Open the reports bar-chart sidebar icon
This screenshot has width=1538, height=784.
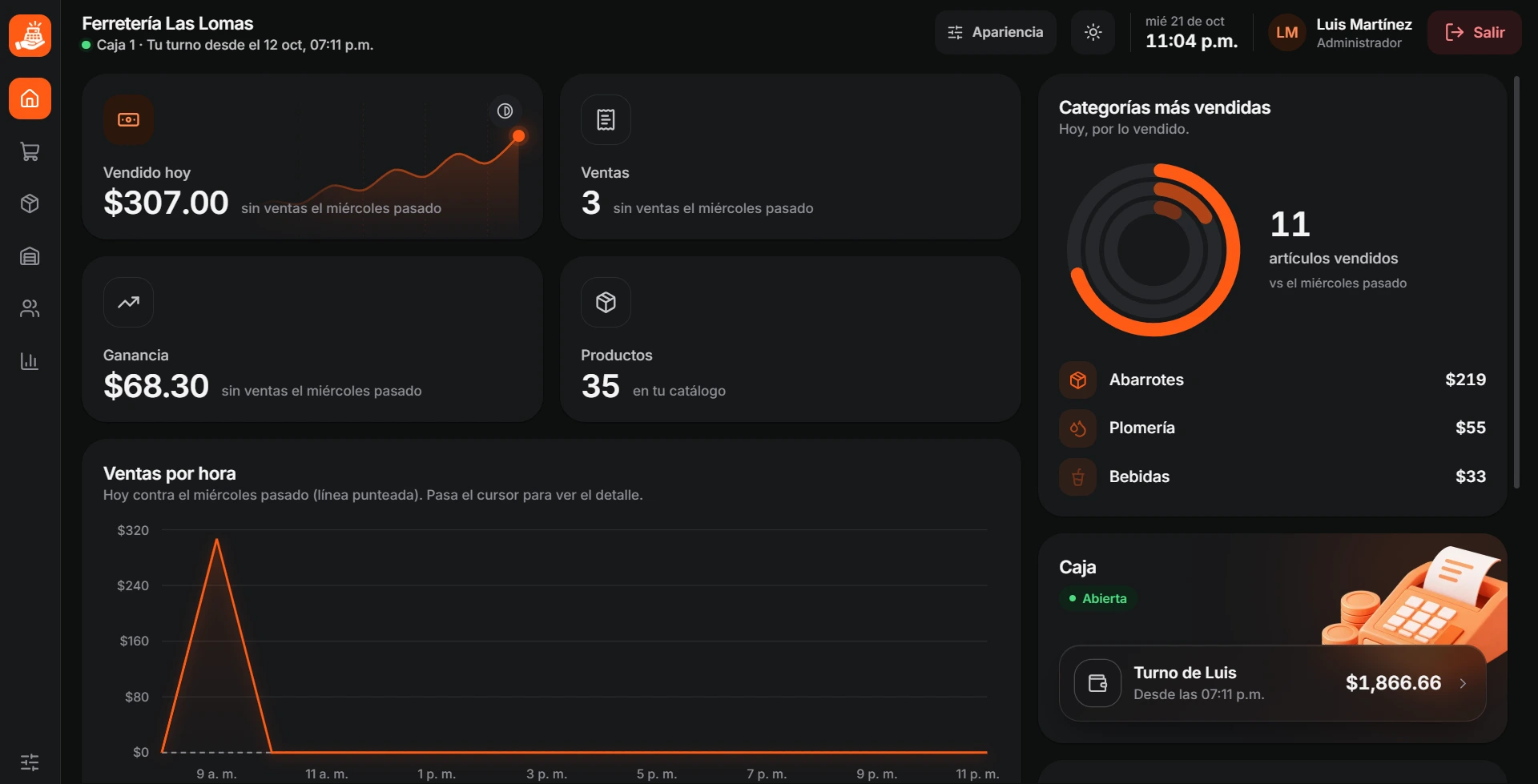pyautogui.click(x=30, y=361)
